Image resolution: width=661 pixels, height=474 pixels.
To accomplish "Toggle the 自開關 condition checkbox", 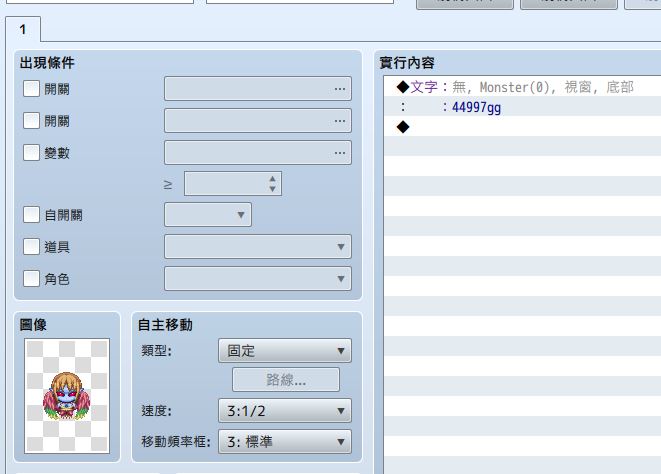I will pos(31,215).
